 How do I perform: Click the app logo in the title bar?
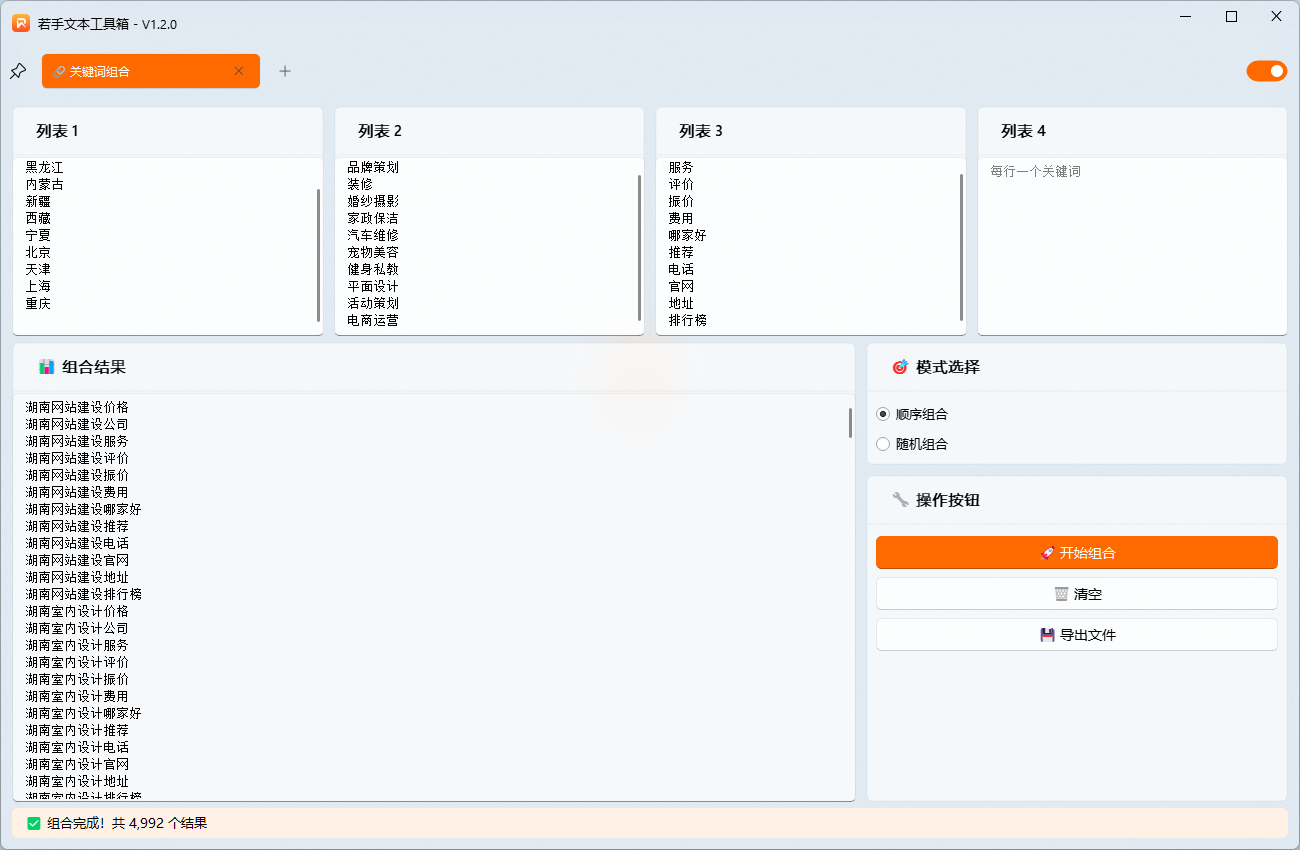pos(20,23)
